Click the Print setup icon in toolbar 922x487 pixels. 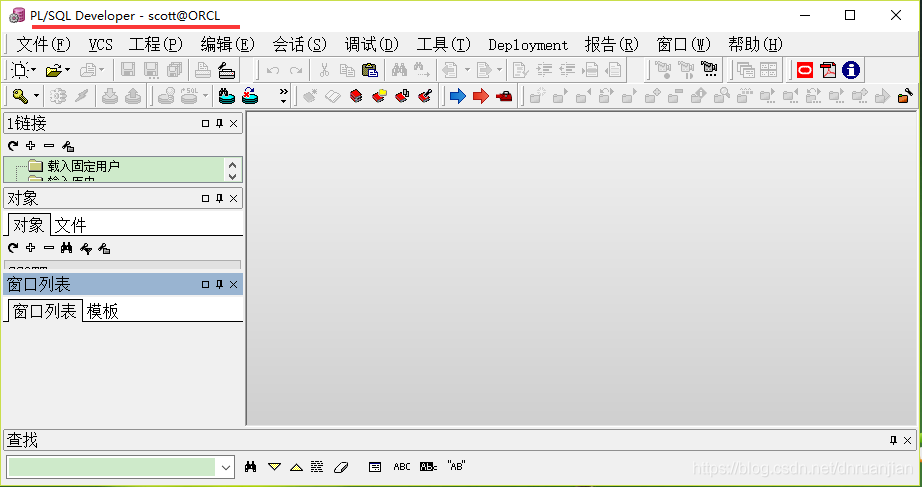pos(227,71)
